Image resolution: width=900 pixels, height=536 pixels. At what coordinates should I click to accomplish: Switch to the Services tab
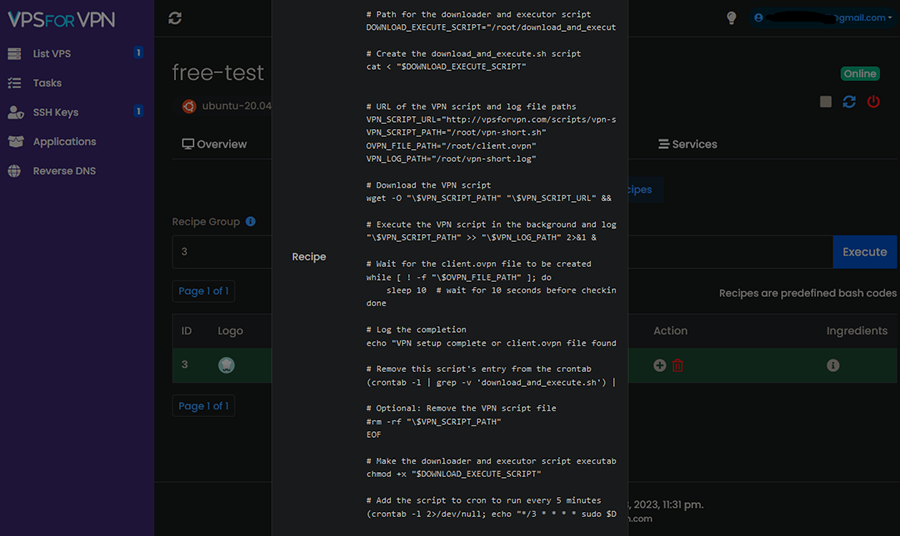[x=688, y=144]
